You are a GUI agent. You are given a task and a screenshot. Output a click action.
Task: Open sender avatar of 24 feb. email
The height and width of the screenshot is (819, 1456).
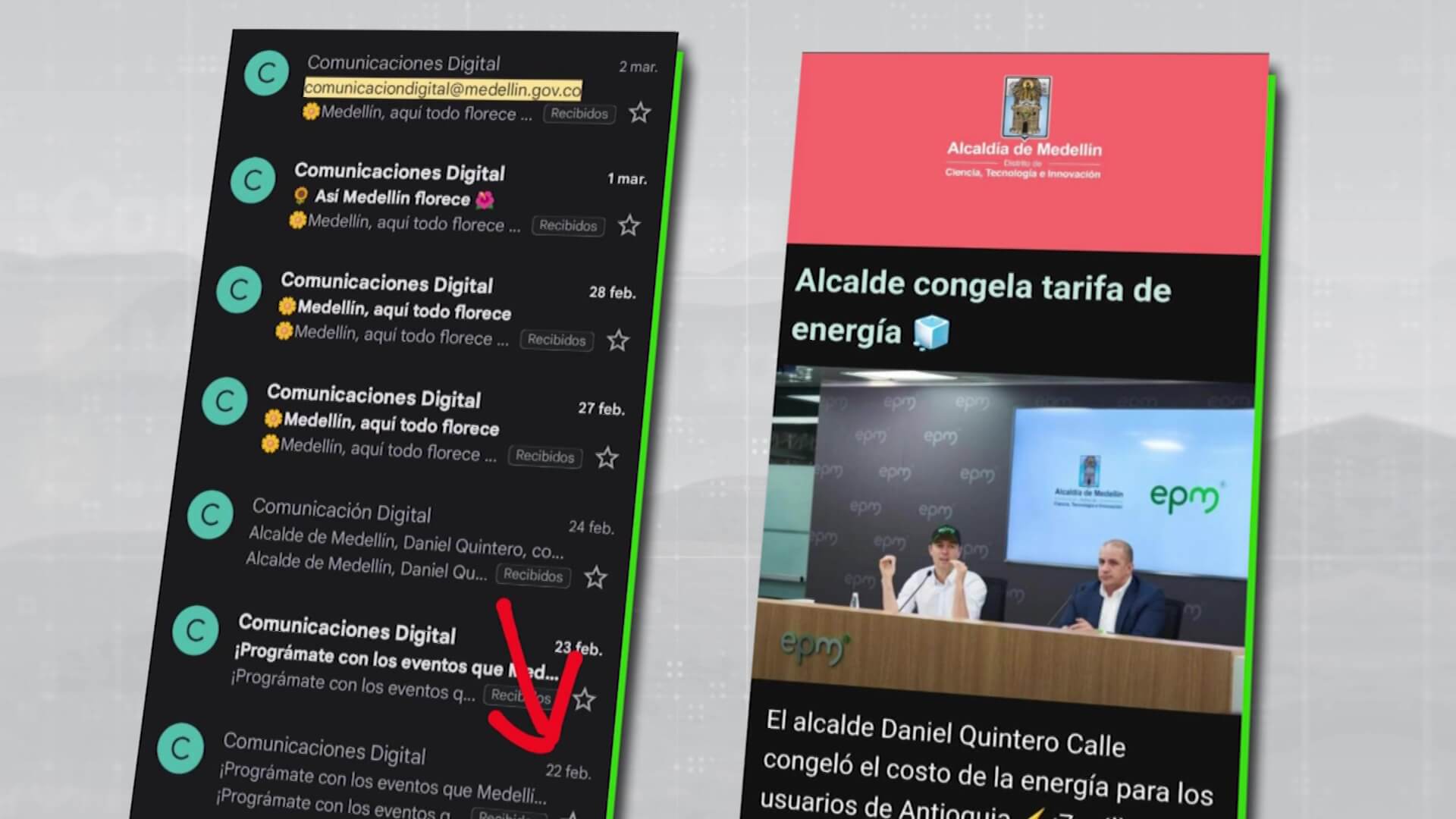[210, 515]
